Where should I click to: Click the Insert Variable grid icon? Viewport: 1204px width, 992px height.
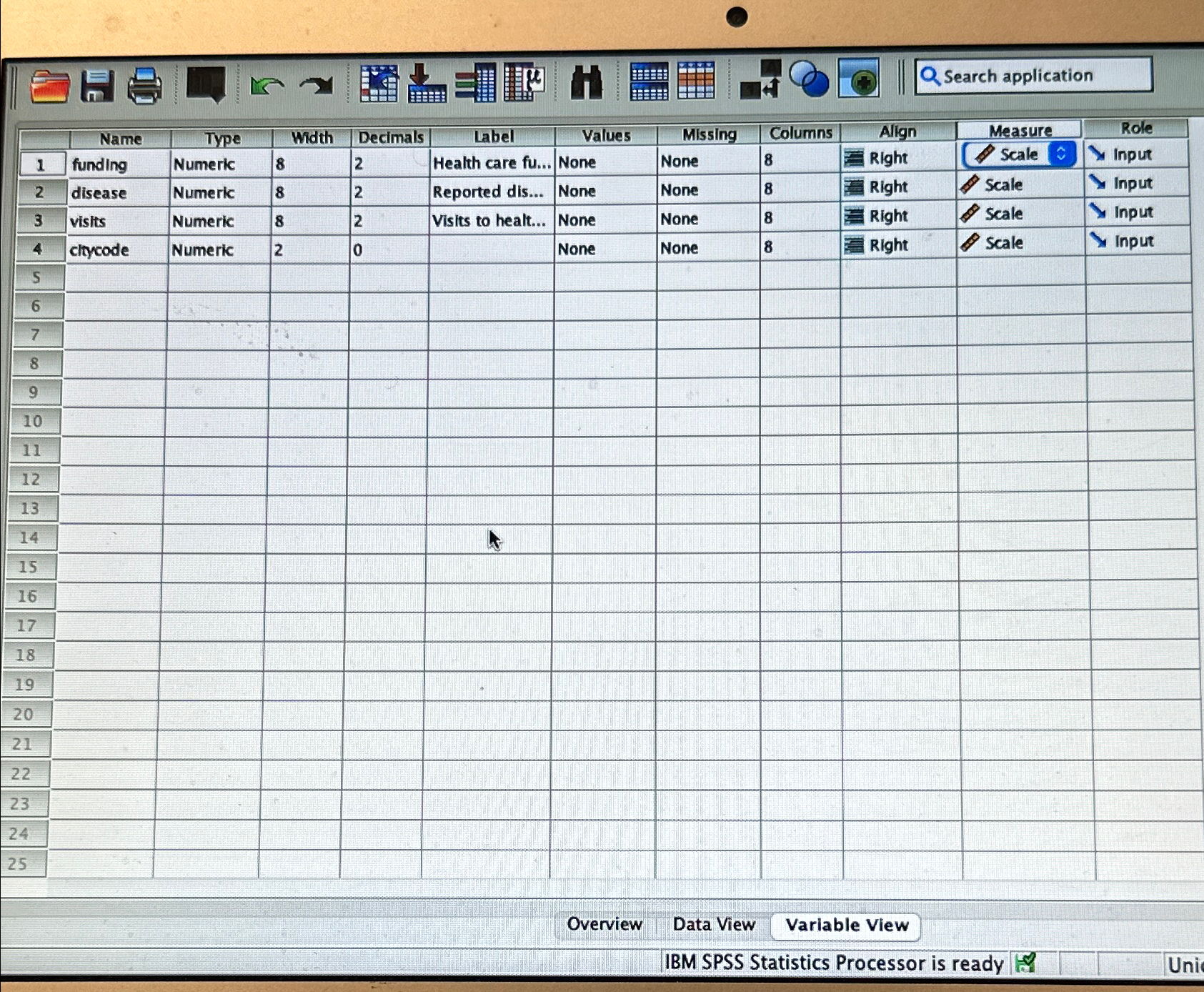coord(696,80)
